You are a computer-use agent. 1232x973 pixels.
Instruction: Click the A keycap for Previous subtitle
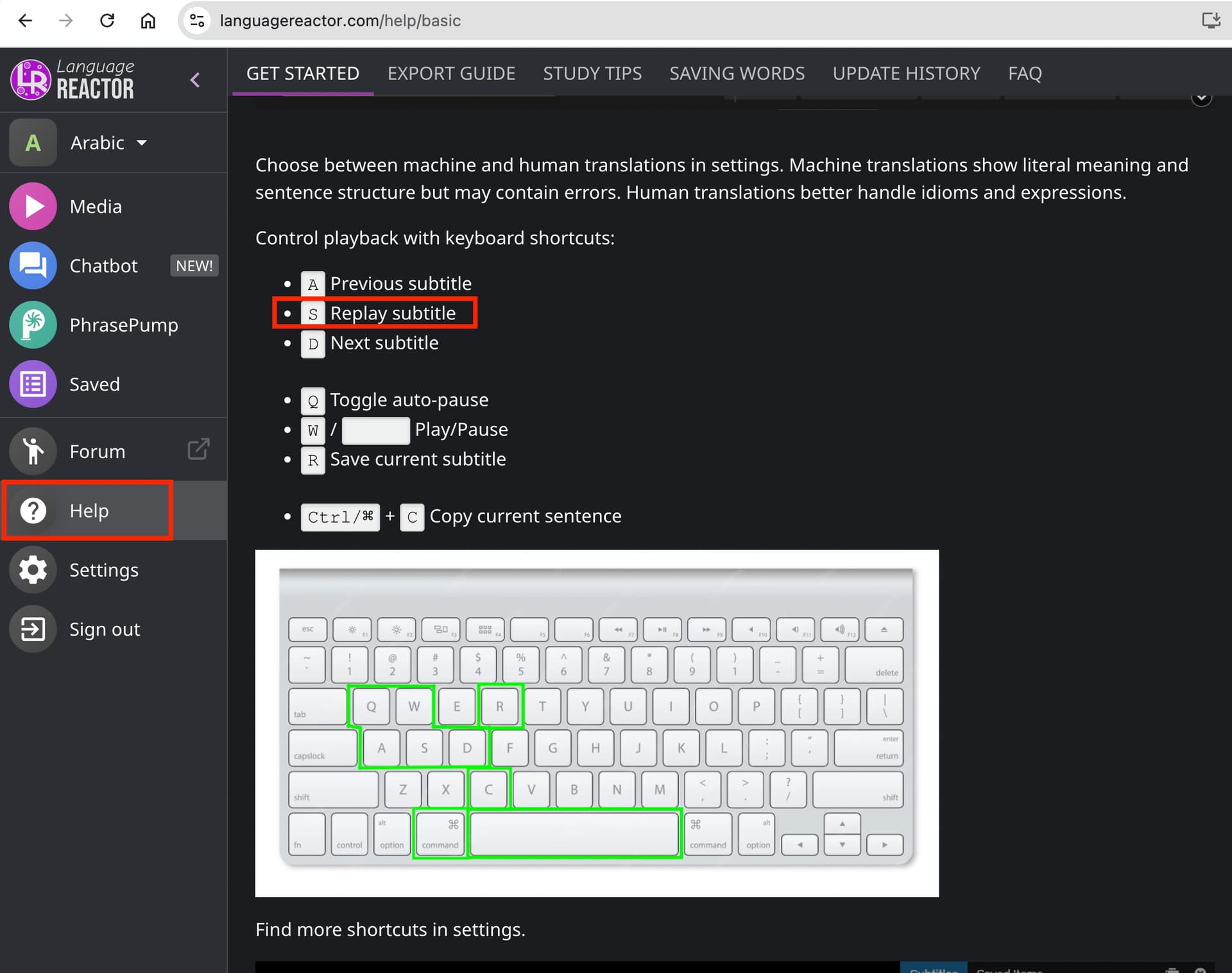(x=312, y=284)
